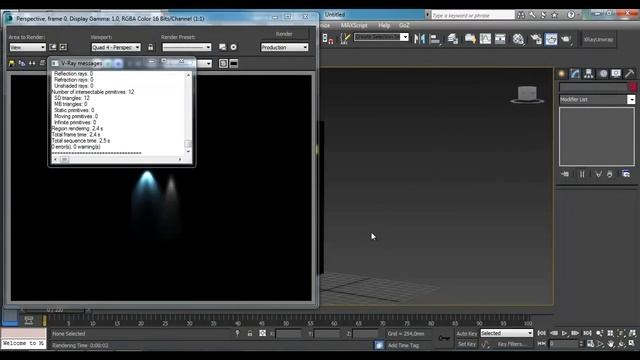Image resolution: width=640 pixels, height=360 pixels.
Task: Open Schematic View icon
Action: (x=500, y=39)
